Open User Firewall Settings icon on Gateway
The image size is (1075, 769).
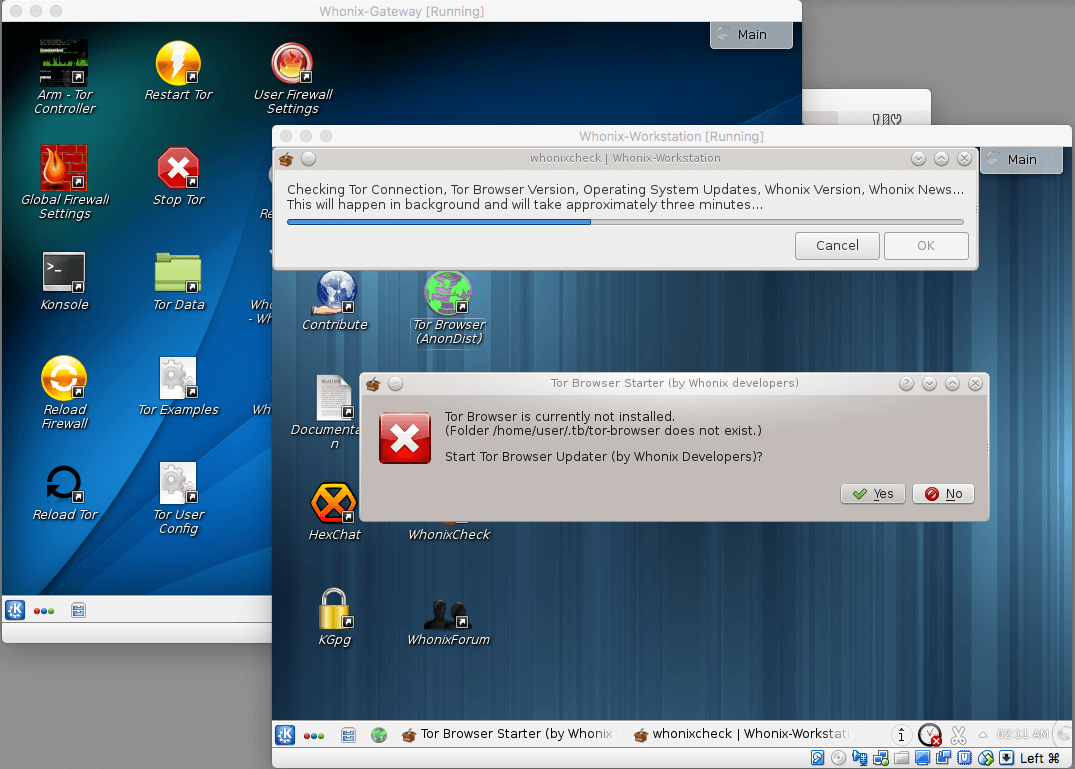(293, 78)
